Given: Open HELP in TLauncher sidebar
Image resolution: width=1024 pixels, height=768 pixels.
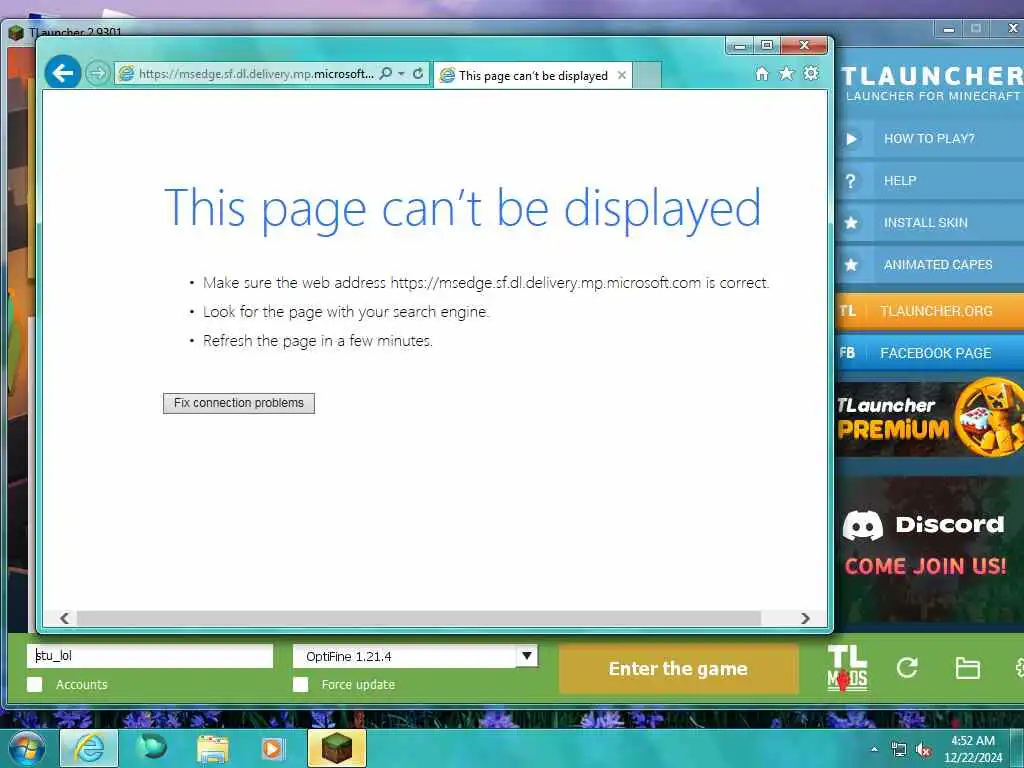Looking at the screenshot, I should (x=930, y=181).
